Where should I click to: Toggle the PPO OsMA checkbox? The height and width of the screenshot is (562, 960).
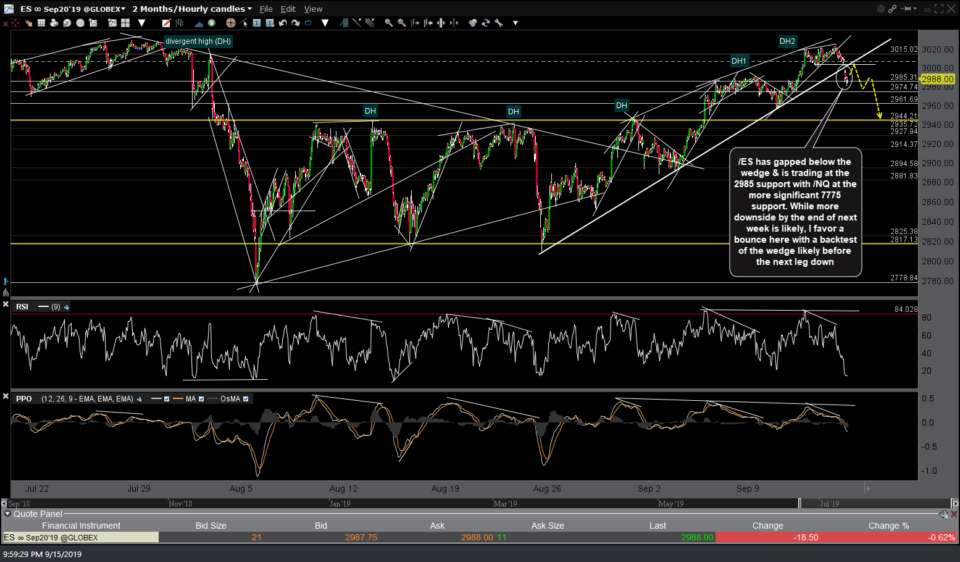[246, 399]
